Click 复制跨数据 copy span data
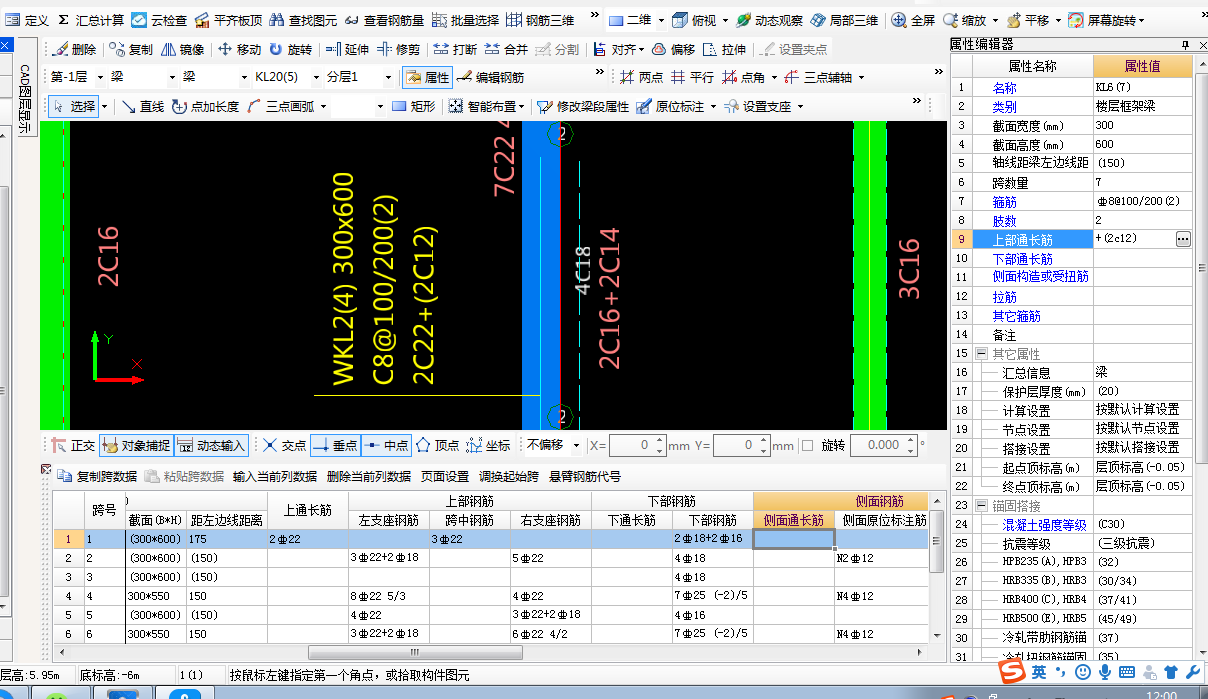Viewport: 1208px width, 699px height. click(x=98, y=476)
